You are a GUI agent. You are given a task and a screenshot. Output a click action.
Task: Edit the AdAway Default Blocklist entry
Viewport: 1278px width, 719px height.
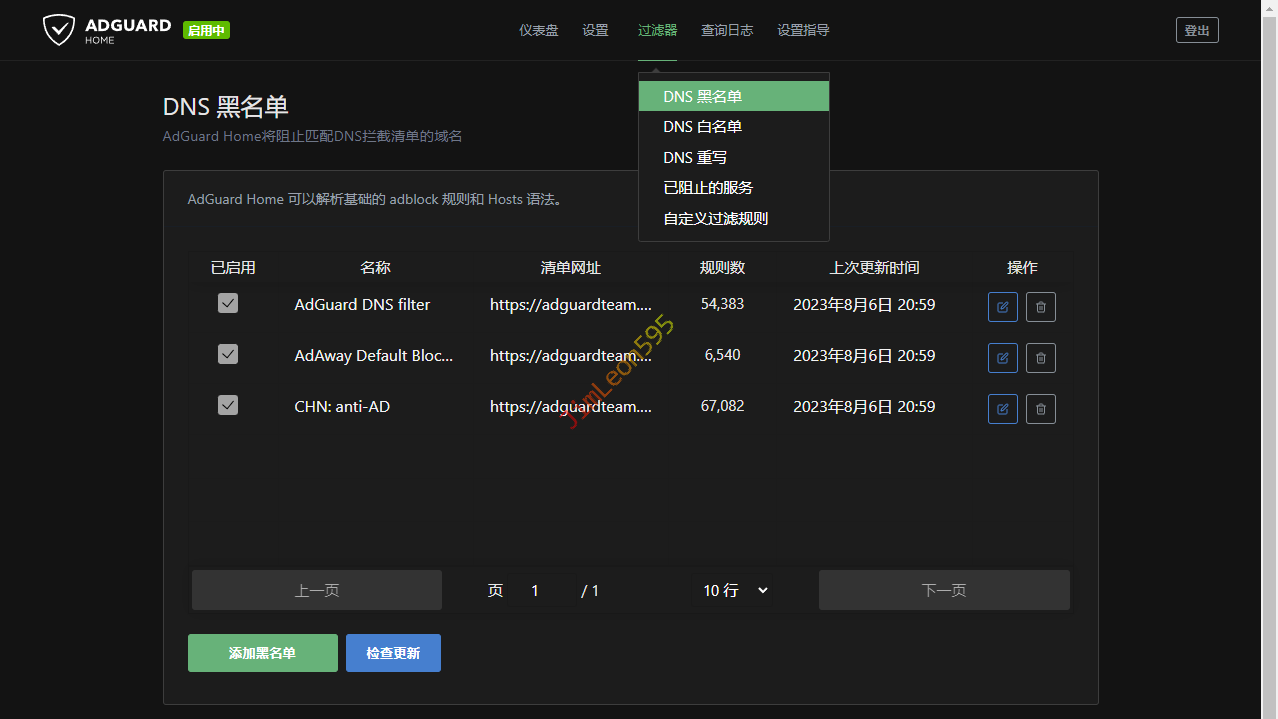[x=1002, y=357]
